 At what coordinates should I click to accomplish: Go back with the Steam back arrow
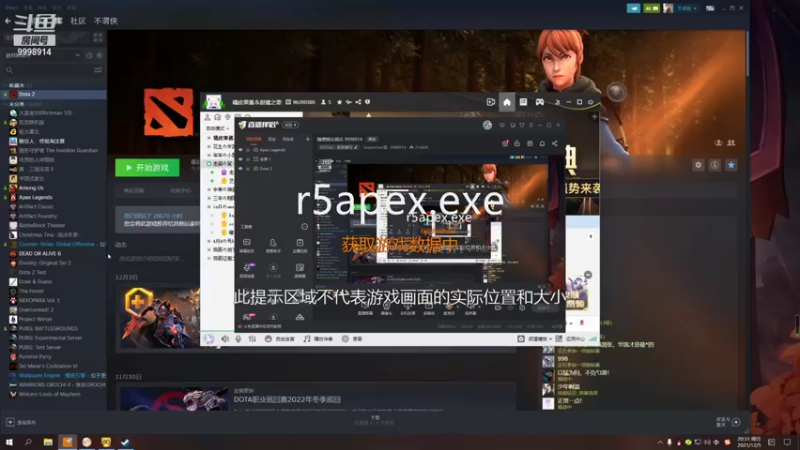[x=8, y=21]
